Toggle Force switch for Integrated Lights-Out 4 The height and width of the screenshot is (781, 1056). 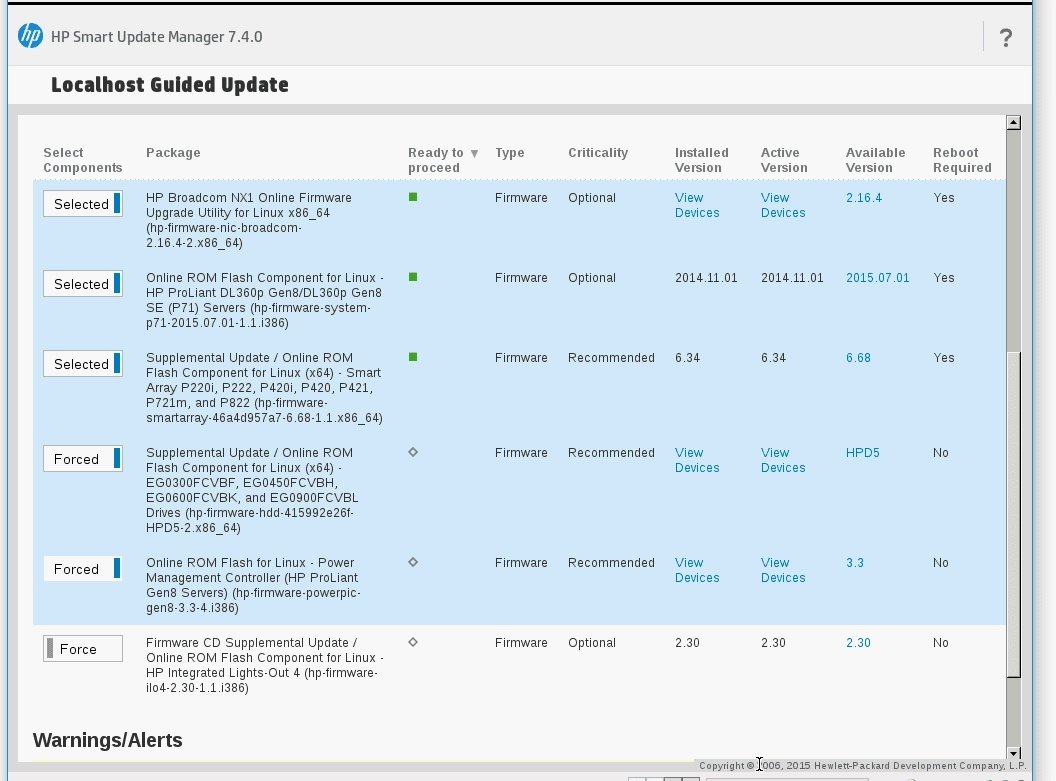[83, 648]
